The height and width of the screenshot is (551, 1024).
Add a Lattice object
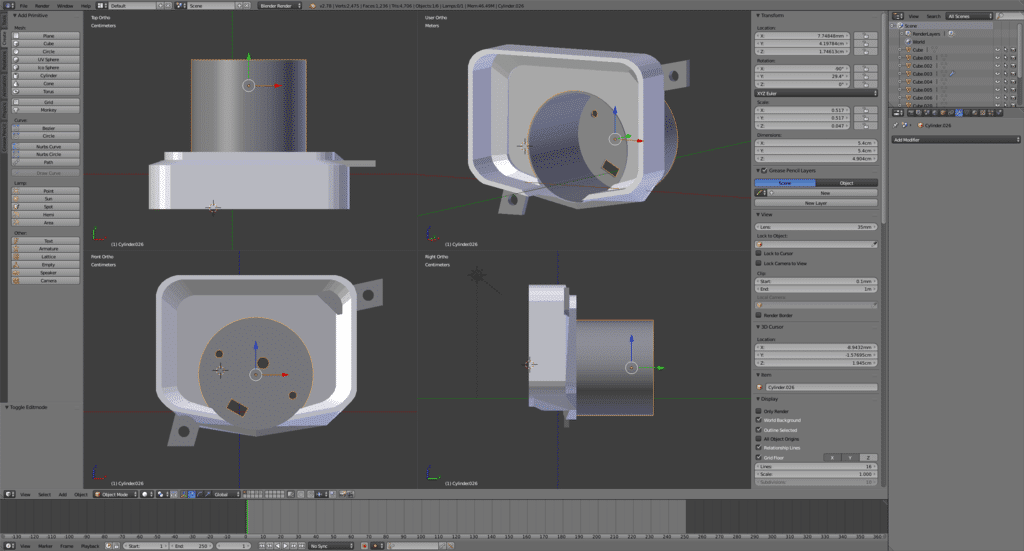tap(48, 257)
